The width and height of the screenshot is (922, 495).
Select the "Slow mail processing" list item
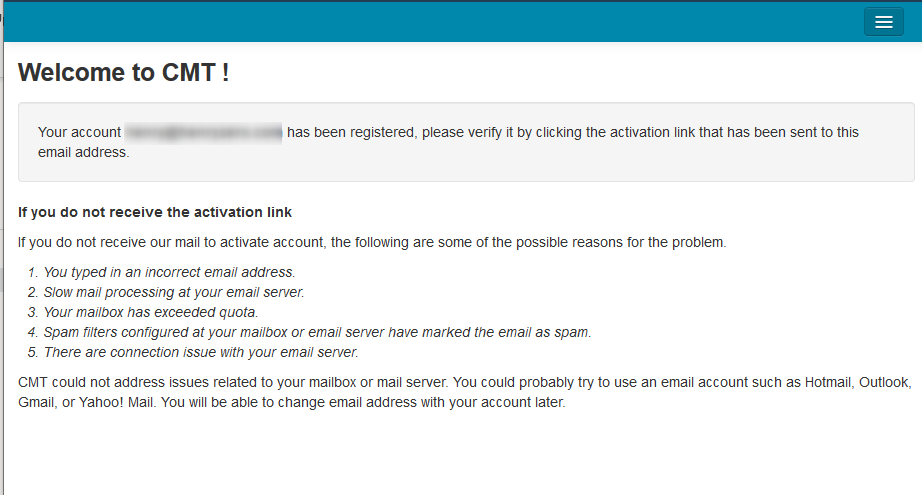click(173, 292)
